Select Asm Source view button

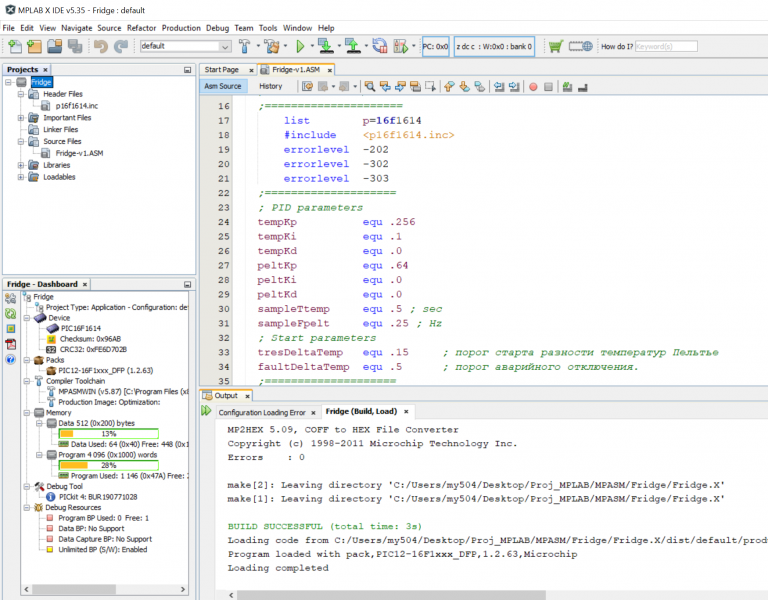pos(222,86)
